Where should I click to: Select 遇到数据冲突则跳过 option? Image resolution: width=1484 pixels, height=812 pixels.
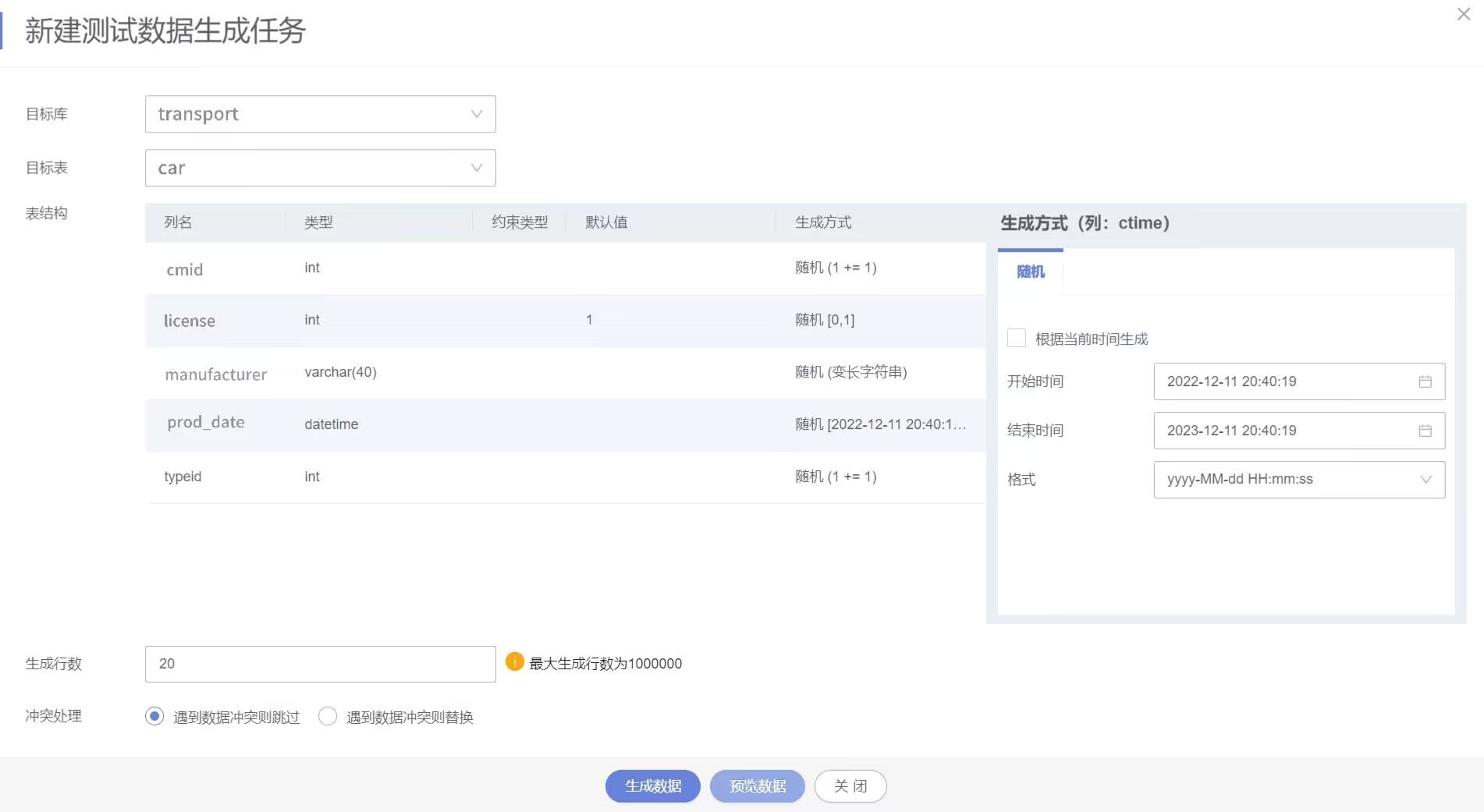pyautogui.click(x=154, y=716)
